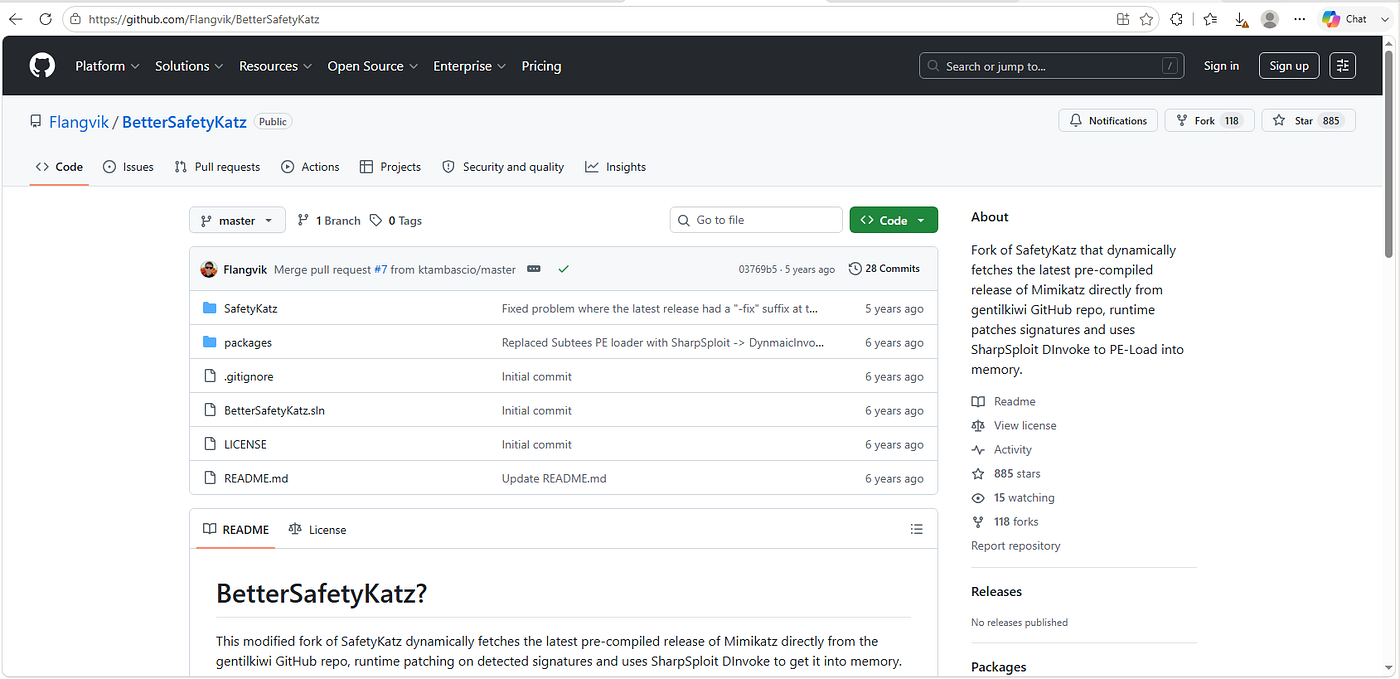
Task: Open the BetterSafetyKatz.sln file
Action: [274, 410]
